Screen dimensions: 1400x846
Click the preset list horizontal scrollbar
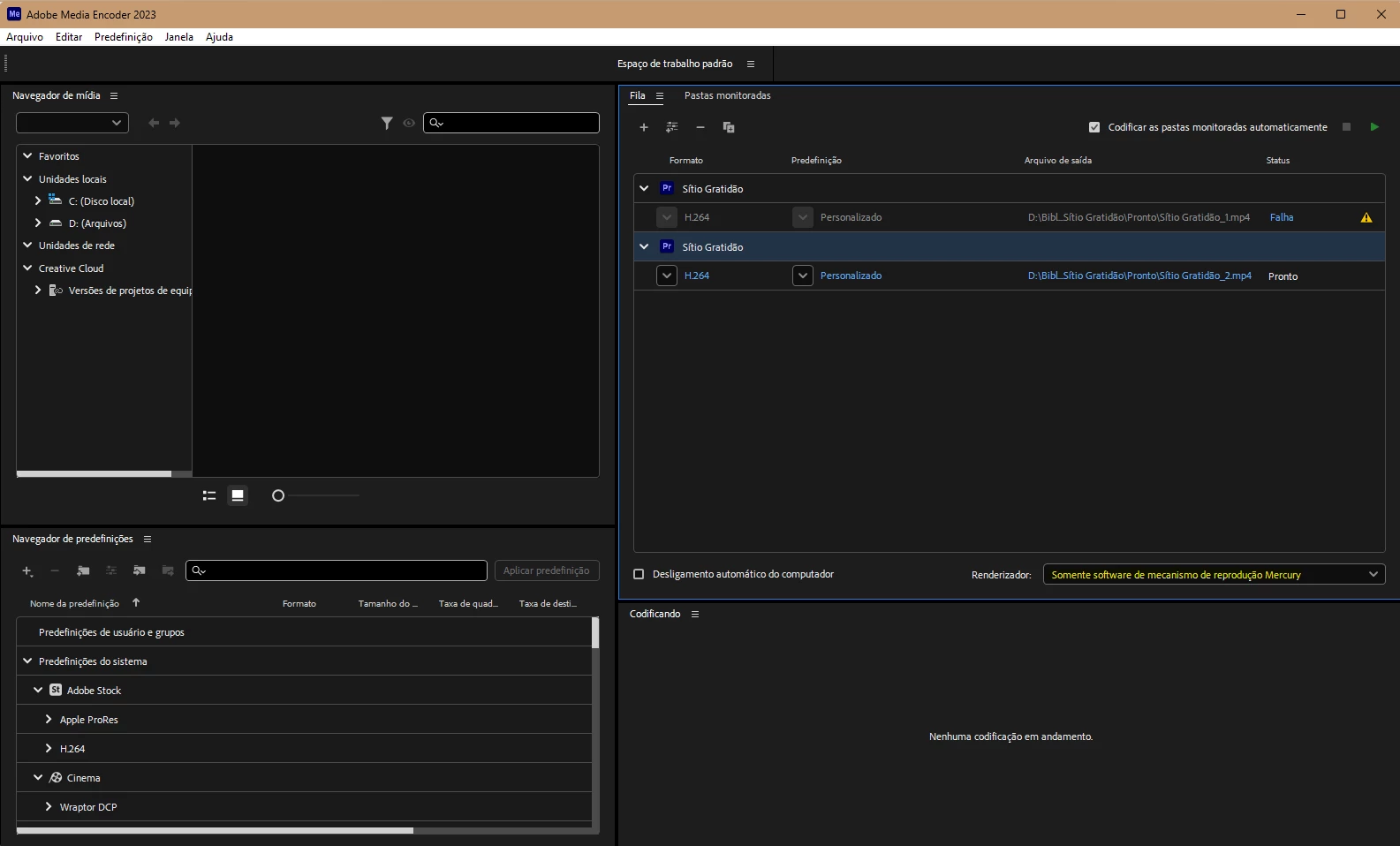[x=215, y=830]
